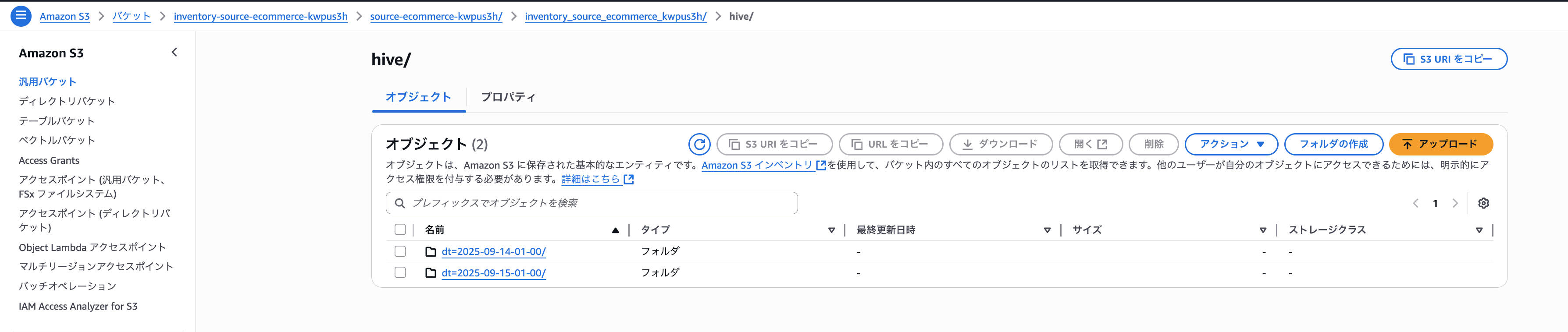Open アクセスポイント (汎用バケット、FSx ファイルシステム)

tap(93, 187)
